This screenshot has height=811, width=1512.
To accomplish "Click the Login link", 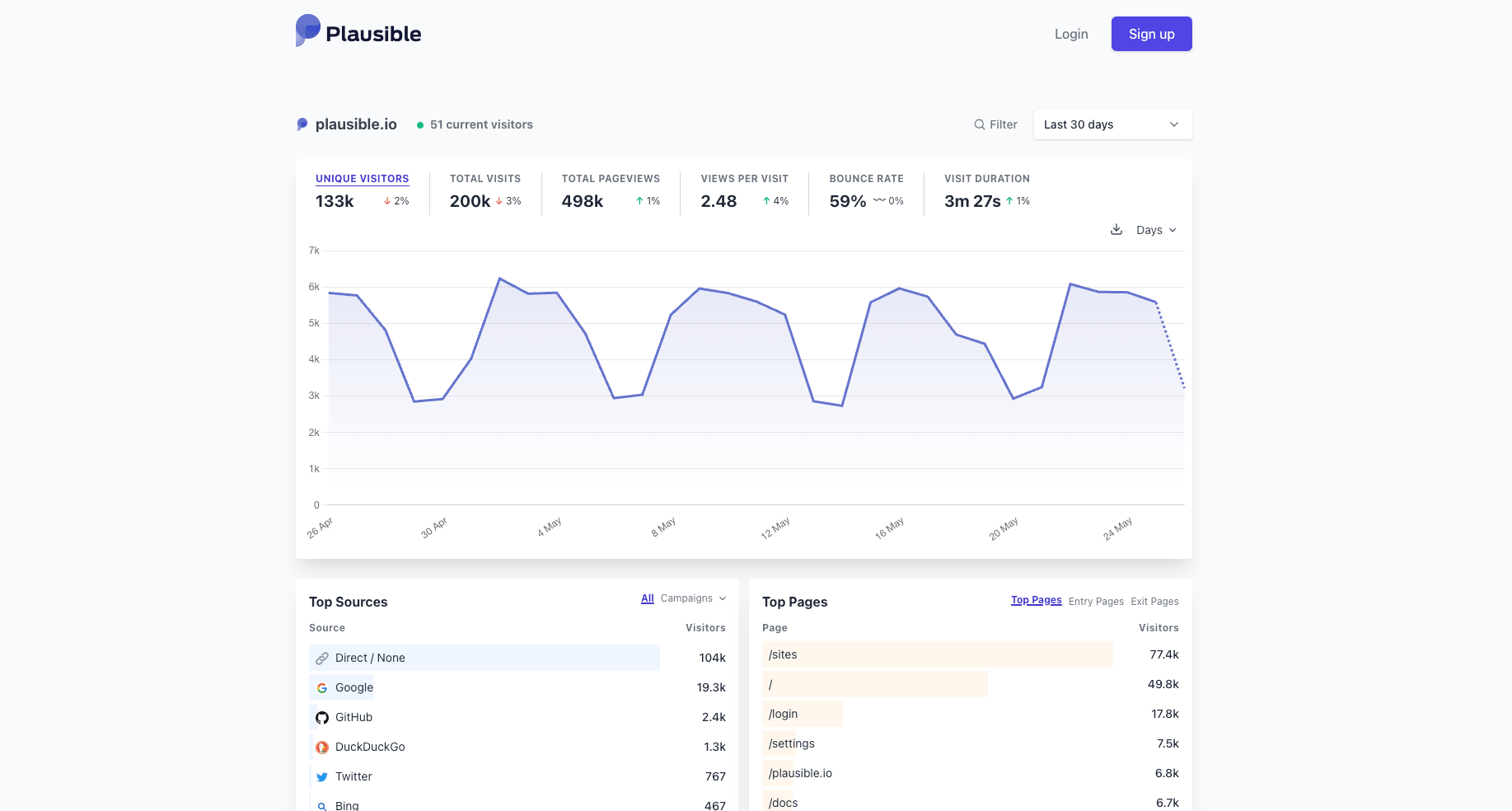I will [1071, 34].
